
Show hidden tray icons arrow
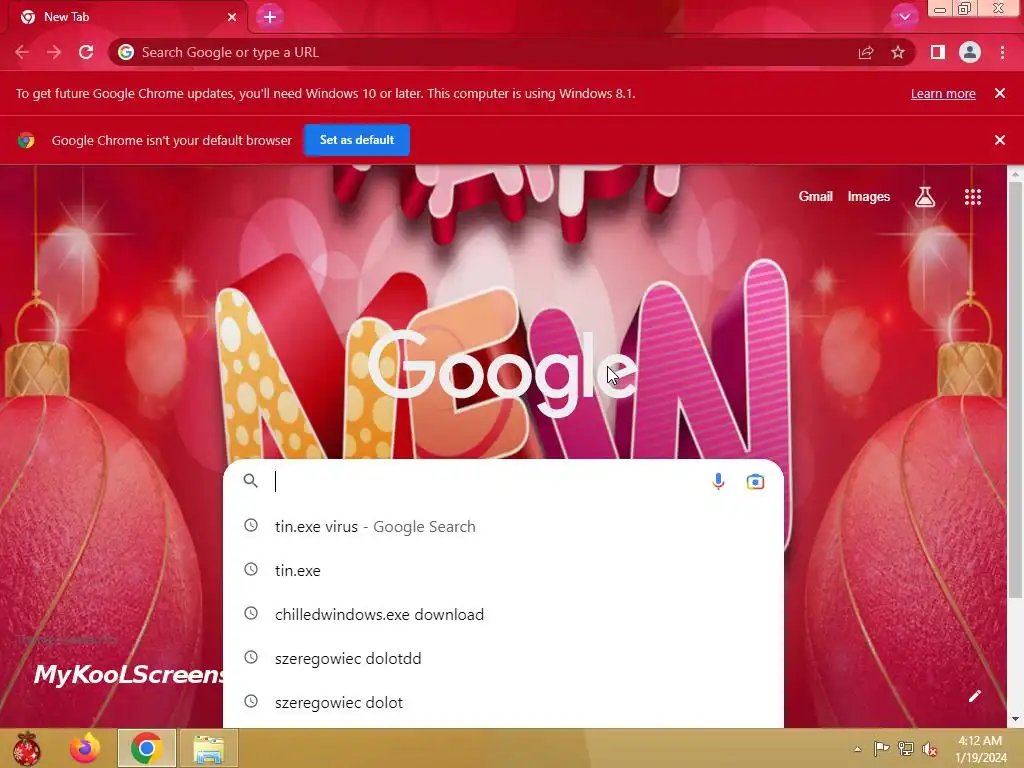coord(857,749)
